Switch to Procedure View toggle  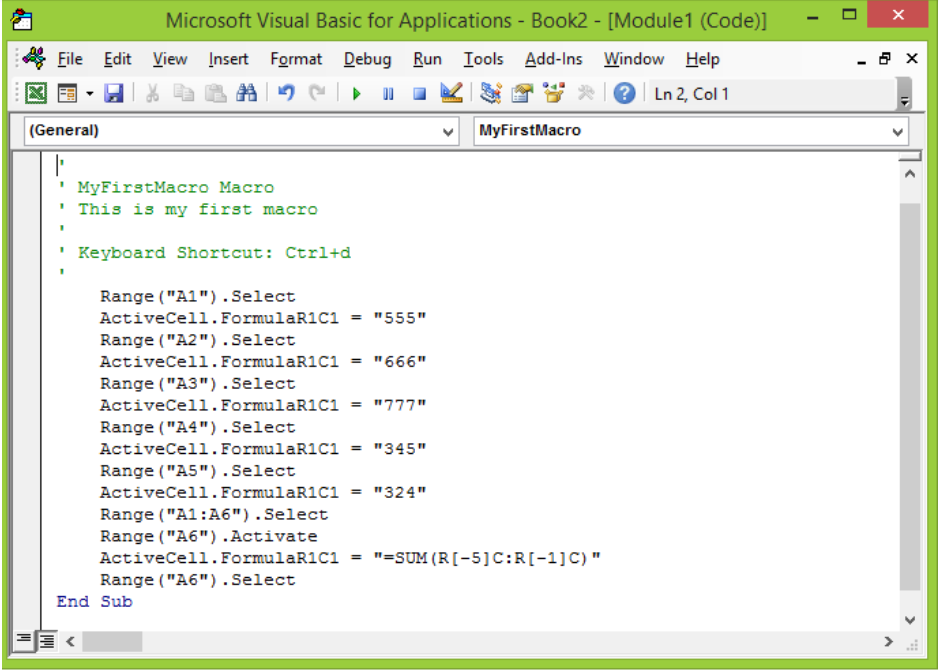click(x=23, y=641)
